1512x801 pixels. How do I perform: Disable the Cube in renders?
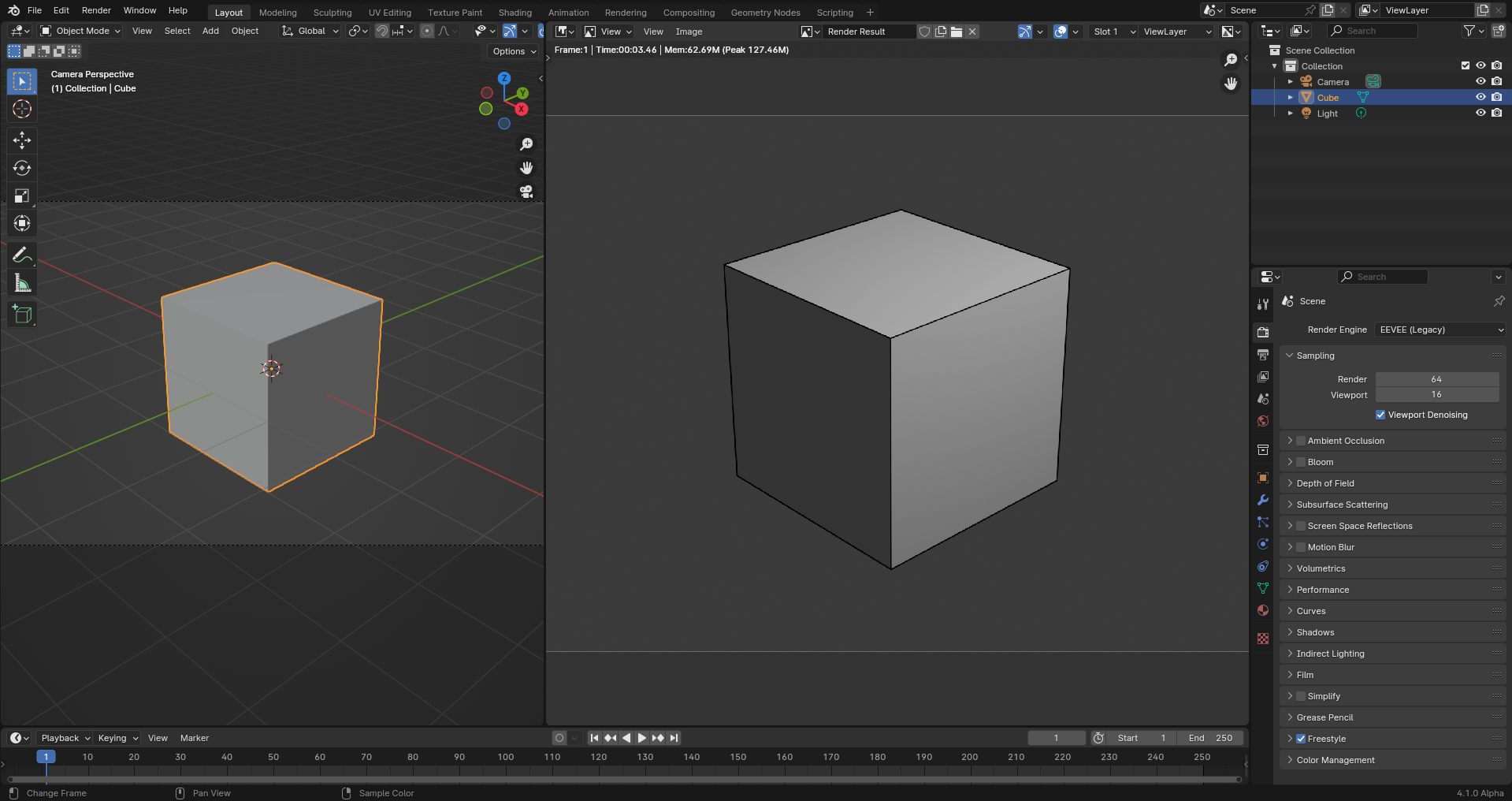[1496, 97]
